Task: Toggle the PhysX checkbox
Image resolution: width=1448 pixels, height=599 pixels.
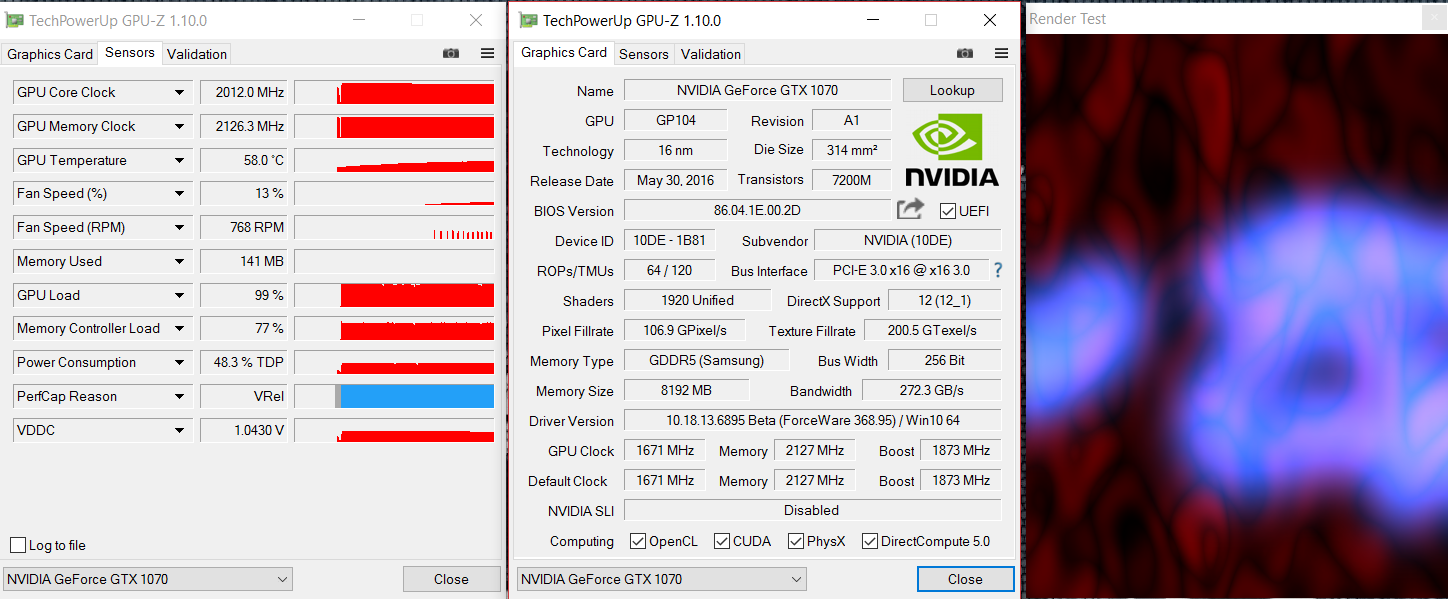Action: (x=796, y=541)
